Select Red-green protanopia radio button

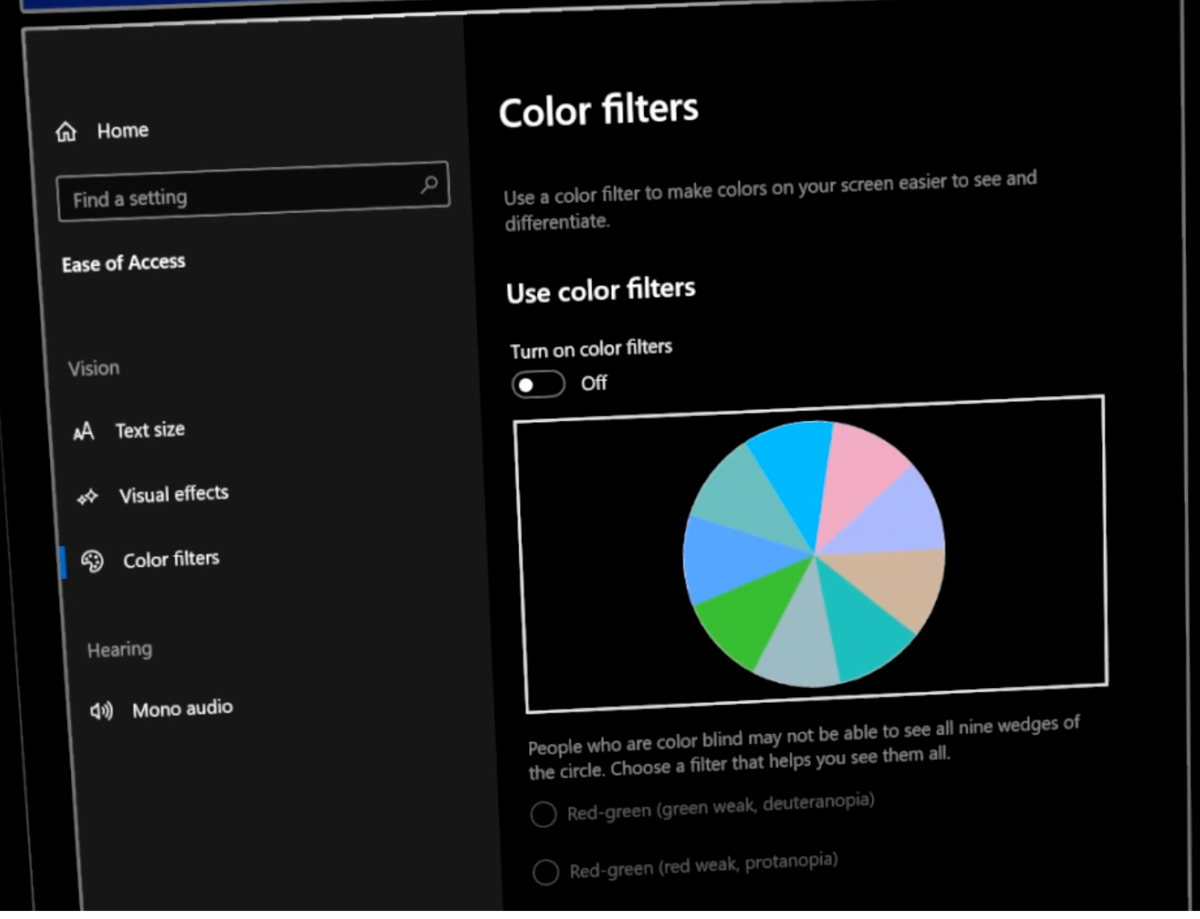coord(546,873)
